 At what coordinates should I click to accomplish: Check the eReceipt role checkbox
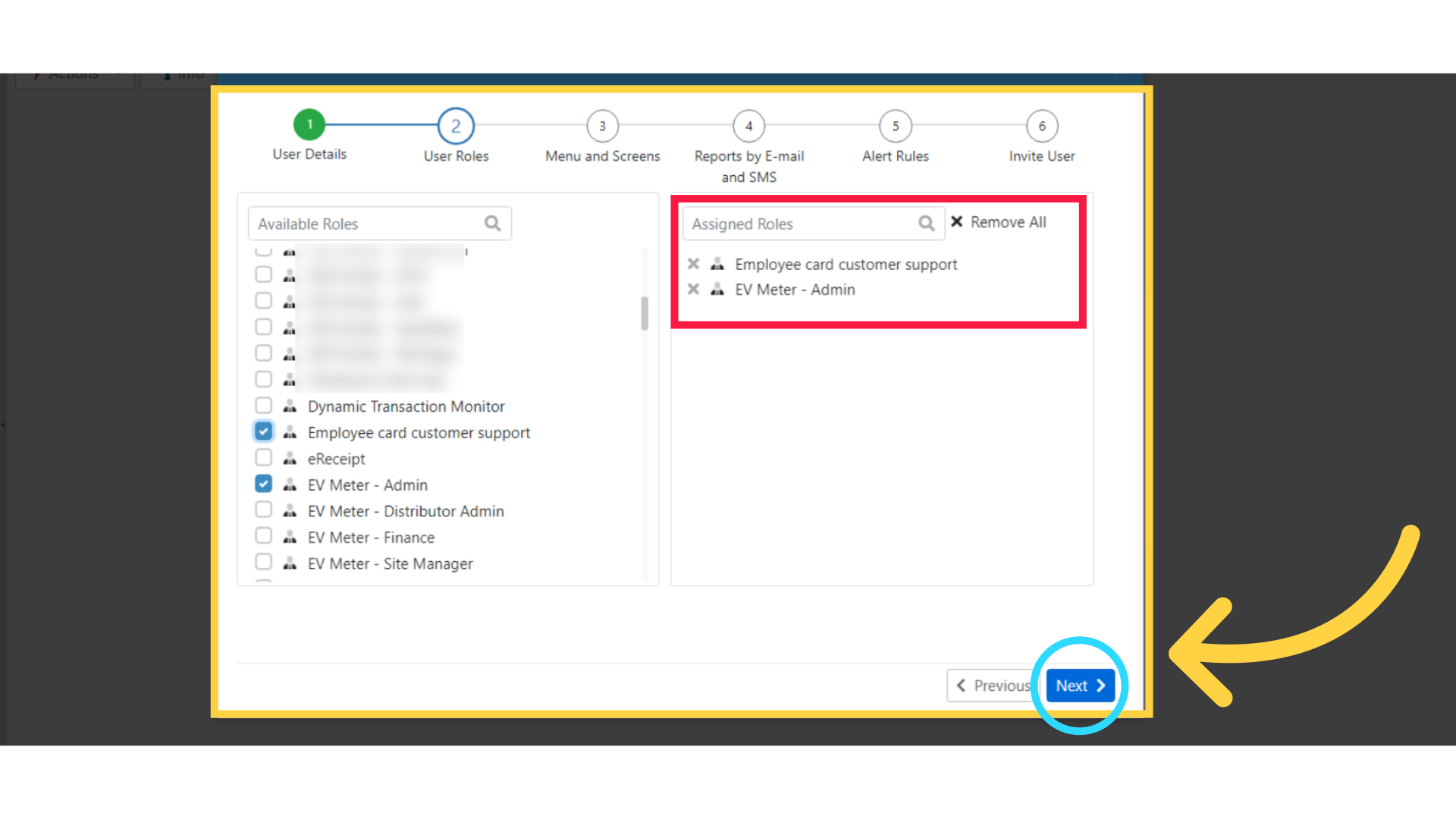click(x=263, y=457)
